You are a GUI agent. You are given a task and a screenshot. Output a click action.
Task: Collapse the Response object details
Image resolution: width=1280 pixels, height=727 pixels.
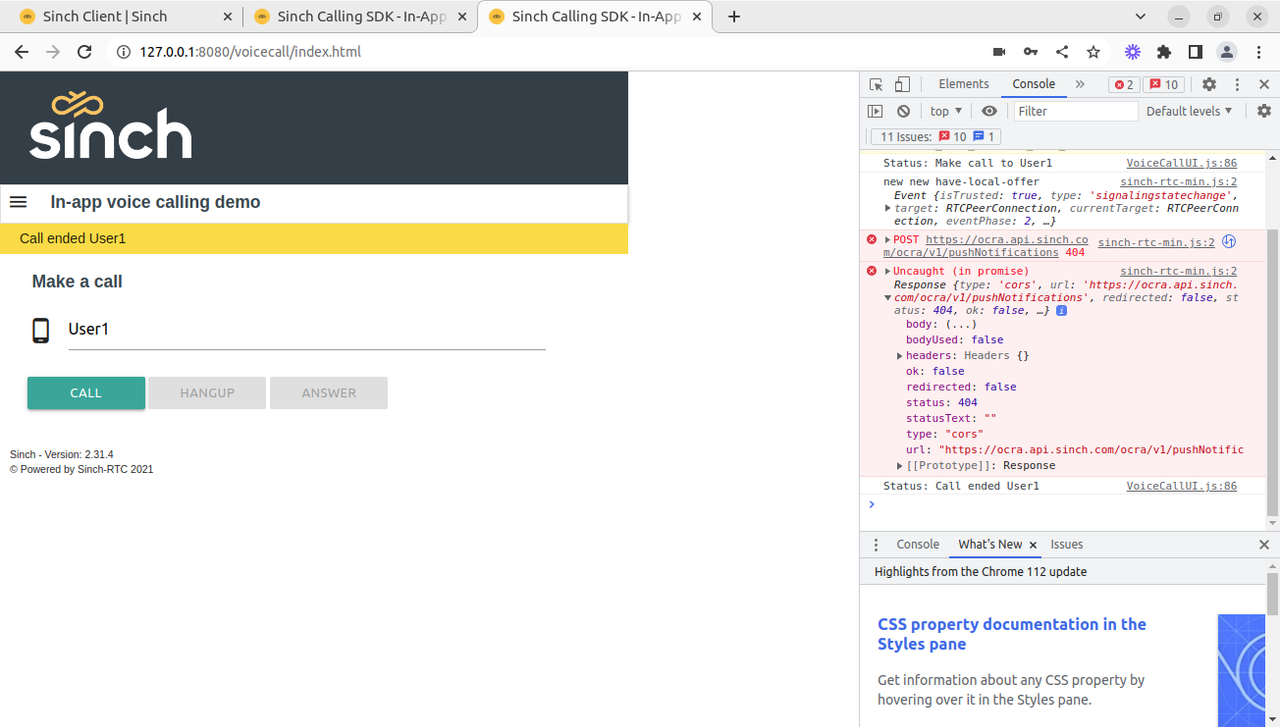pyautogui.click(x=888, y=298)
